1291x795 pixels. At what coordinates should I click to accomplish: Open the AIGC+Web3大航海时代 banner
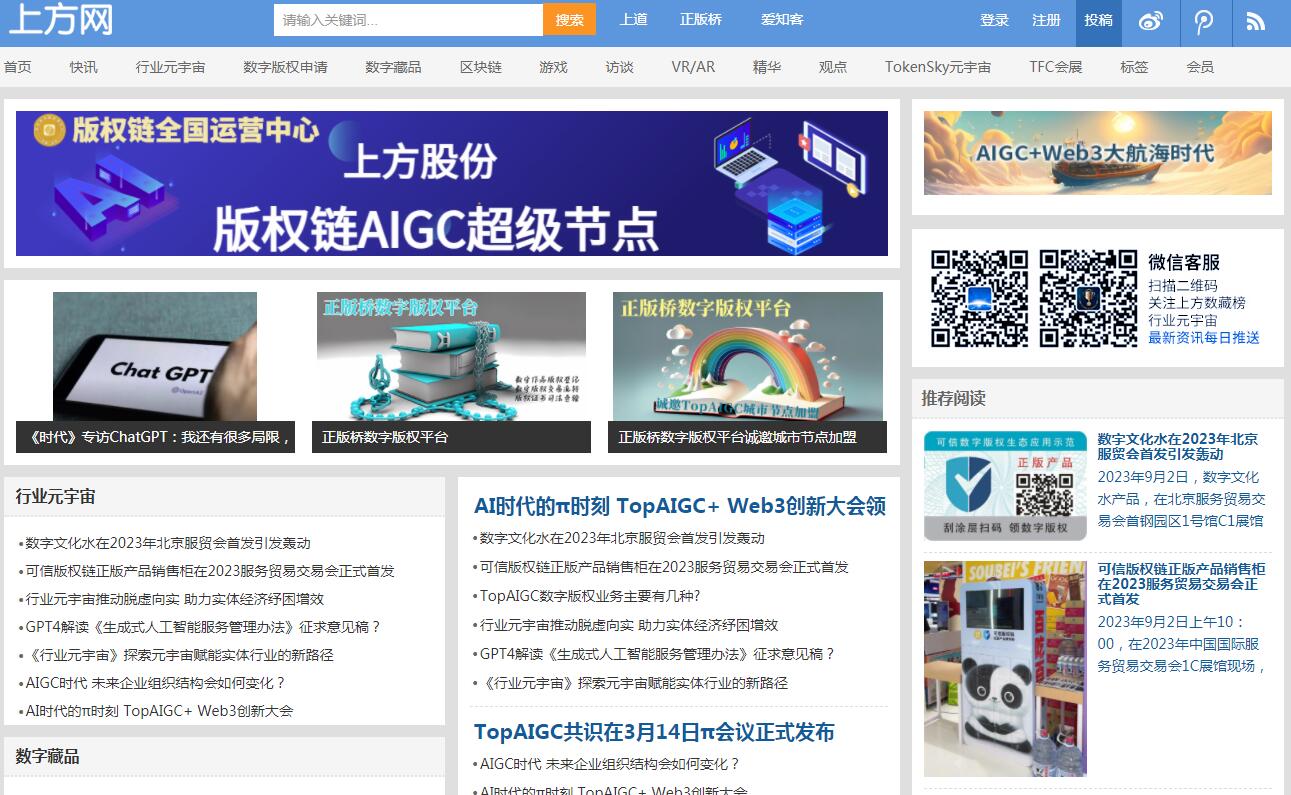(x=1098, y=153)
